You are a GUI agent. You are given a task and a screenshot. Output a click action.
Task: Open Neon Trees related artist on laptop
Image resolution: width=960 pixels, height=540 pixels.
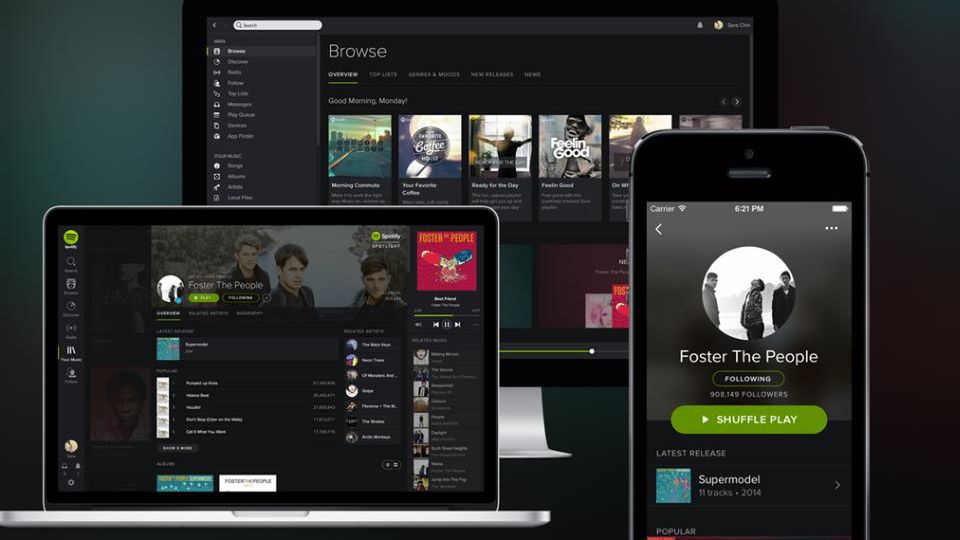(x=372, y=361)
